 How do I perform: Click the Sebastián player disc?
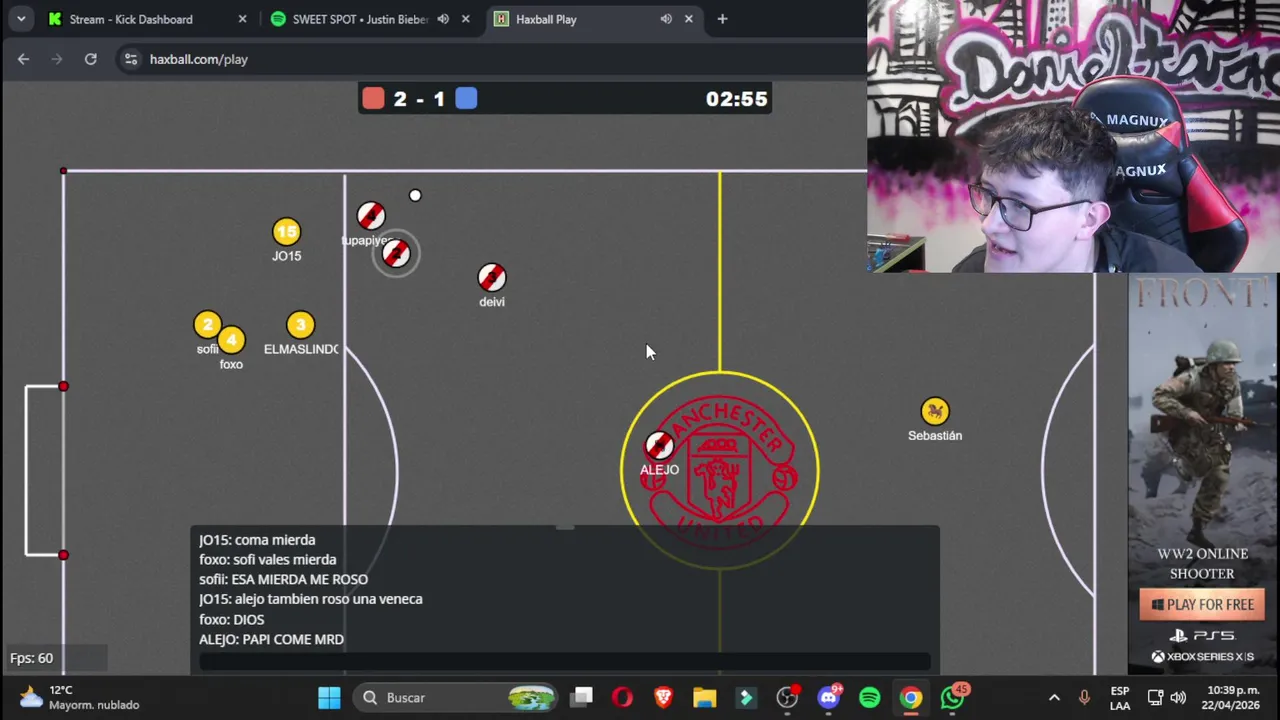click(x=935, y=411)
